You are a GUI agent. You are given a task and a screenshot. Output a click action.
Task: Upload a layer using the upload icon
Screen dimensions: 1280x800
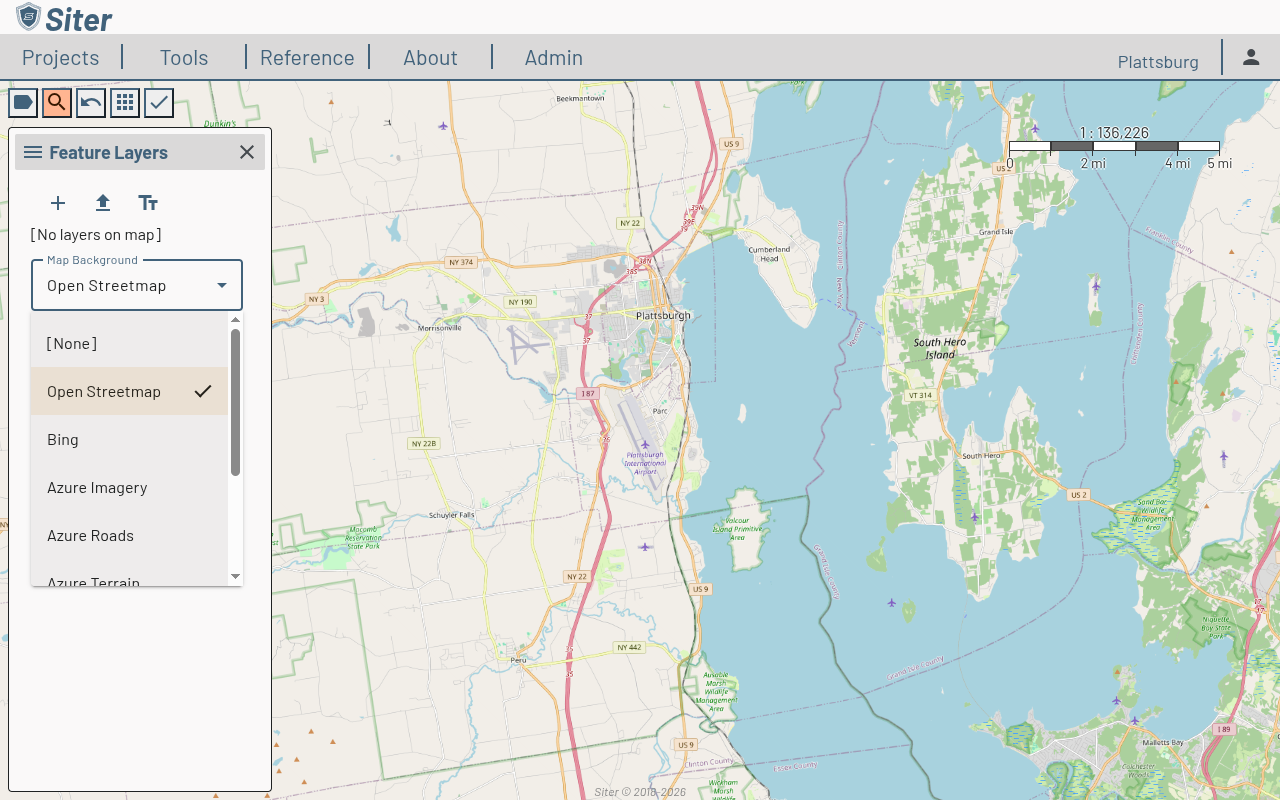tap(102, 203)
